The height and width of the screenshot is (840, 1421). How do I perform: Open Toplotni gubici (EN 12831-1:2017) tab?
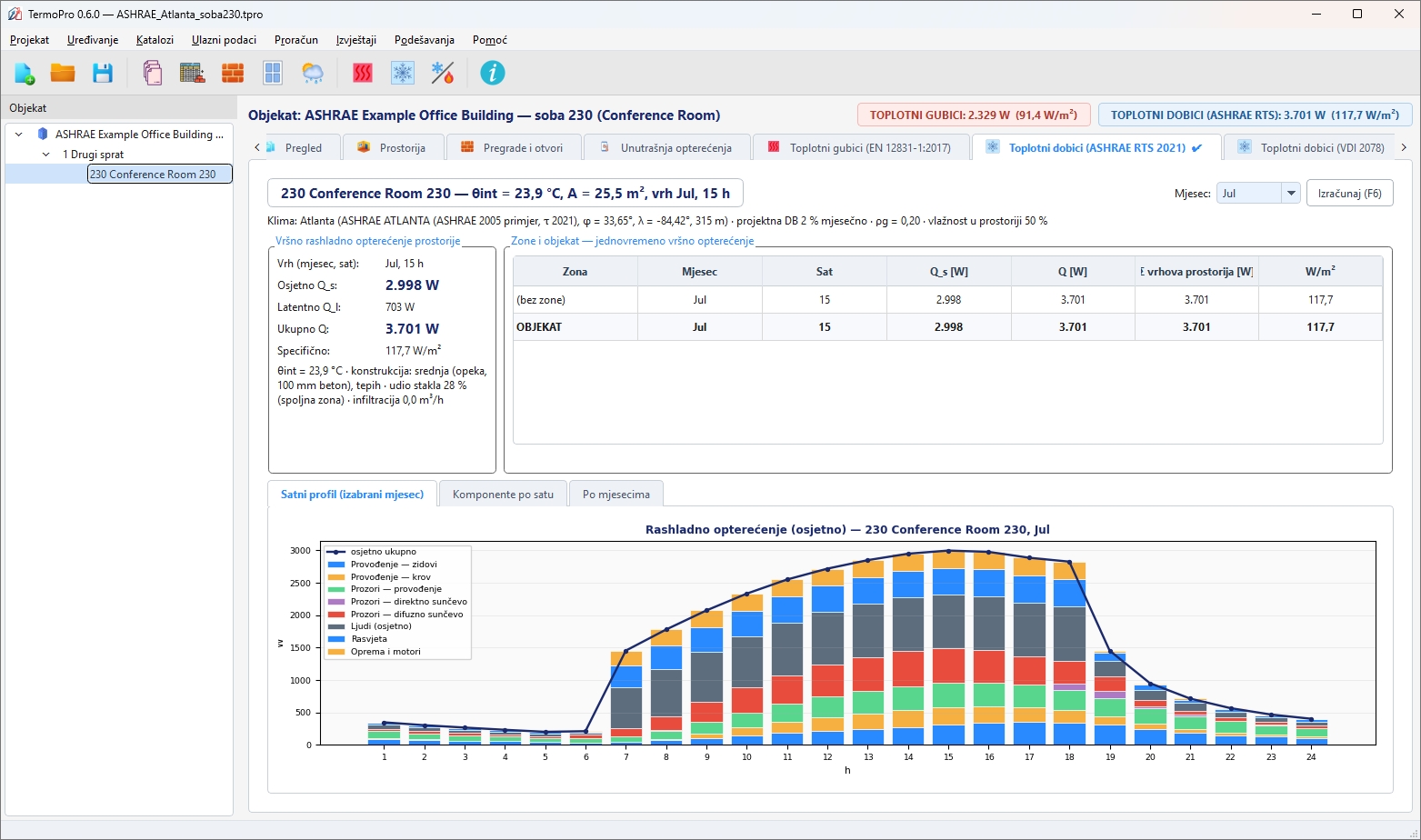[x=861, y=147]
